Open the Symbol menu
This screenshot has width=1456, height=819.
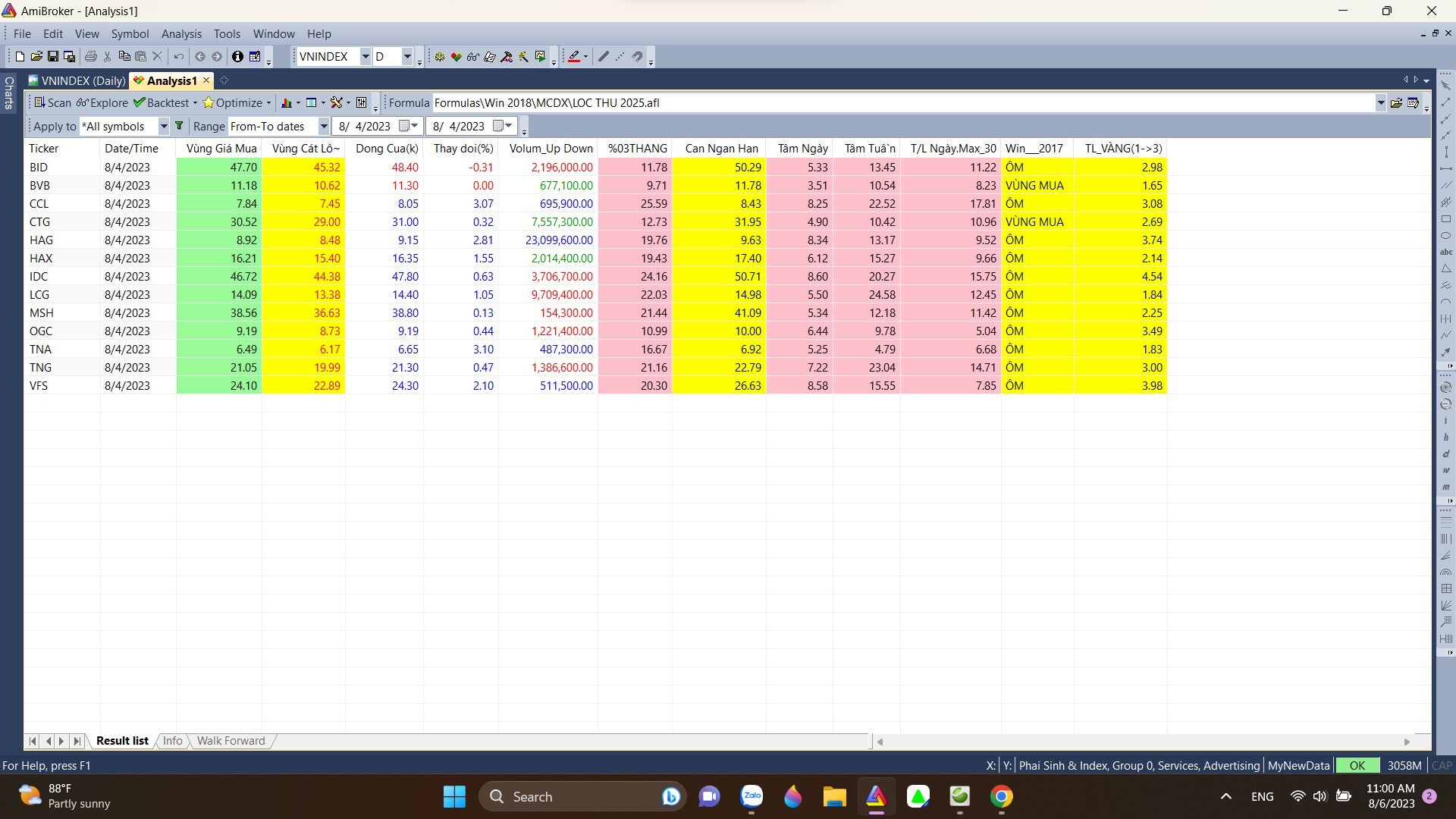point(130,33)
